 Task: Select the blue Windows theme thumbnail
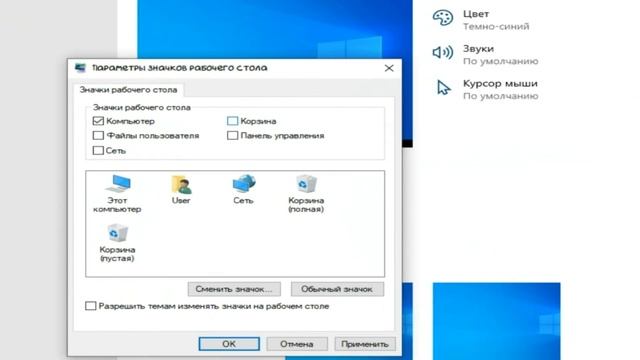tap(496, 321)
